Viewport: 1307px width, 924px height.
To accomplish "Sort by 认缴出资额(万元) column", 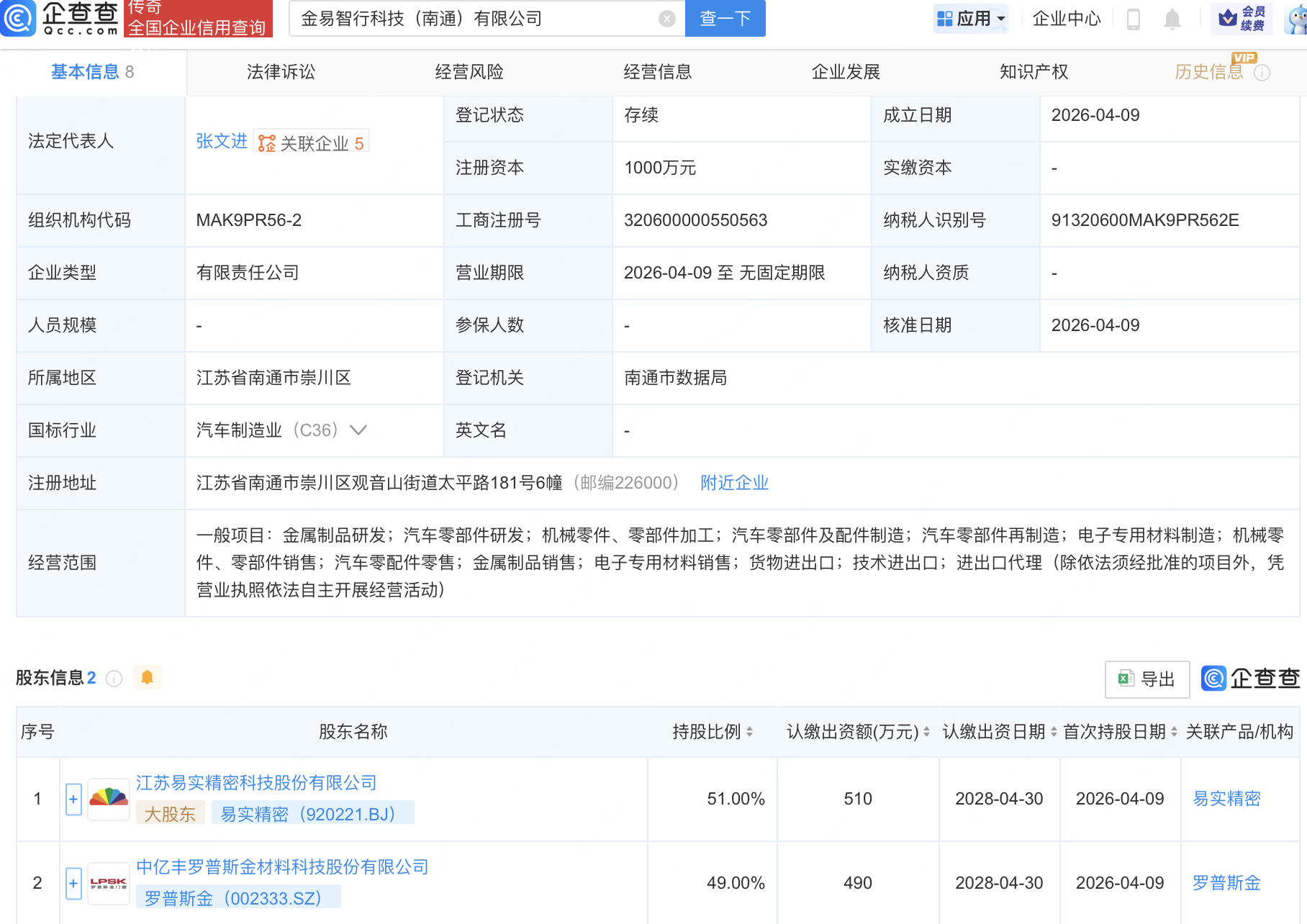I will tap(926, 732).
